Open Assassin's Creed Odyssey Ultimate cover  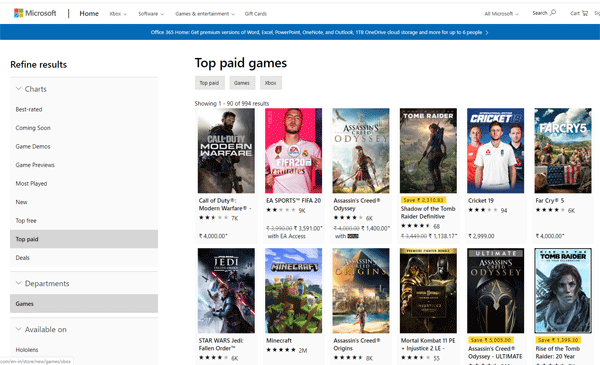pyautogui.click(x=496, y=290)
